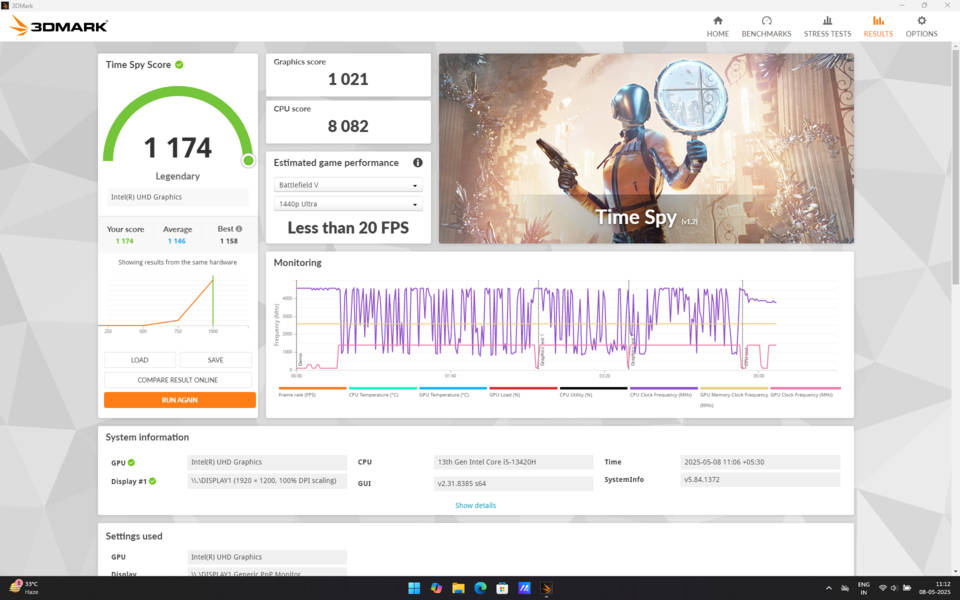Open the HOME tab

pos(718,27)
